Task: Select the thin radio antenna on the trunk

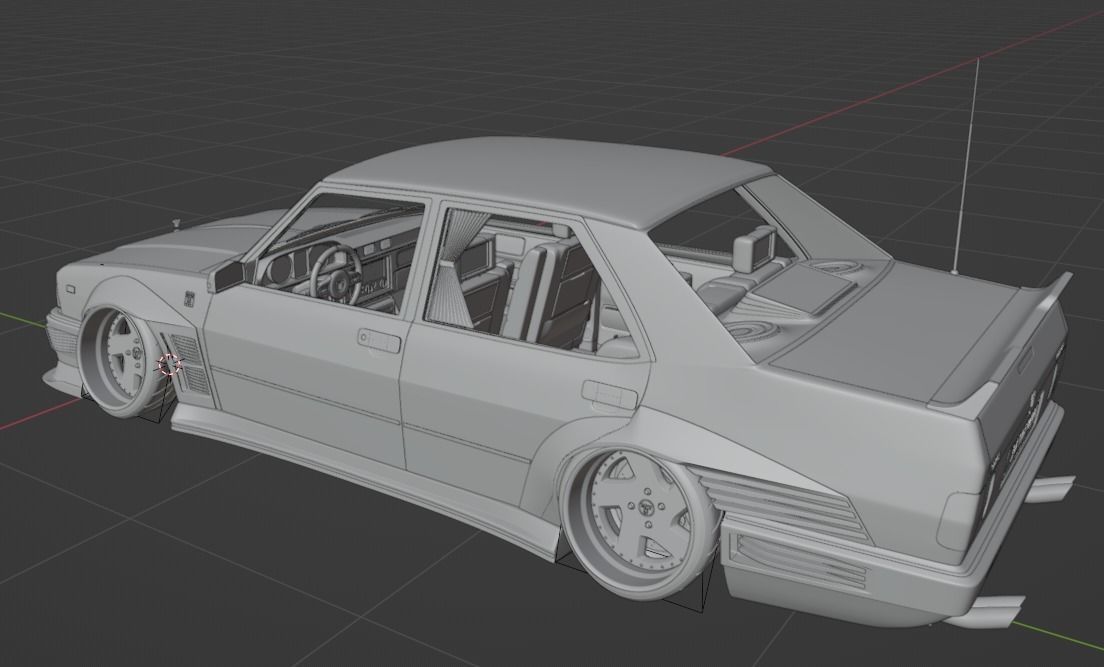Action: point(966,166)
